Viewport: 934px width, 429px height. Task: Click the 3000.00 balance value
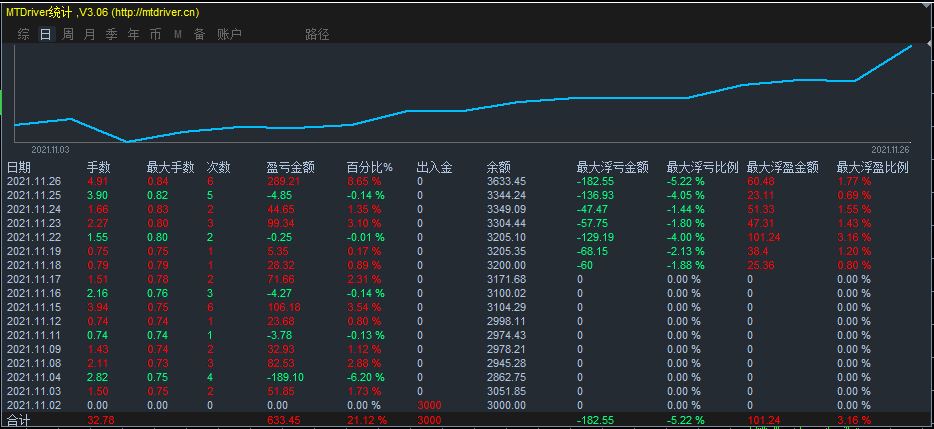coord(507,405)
